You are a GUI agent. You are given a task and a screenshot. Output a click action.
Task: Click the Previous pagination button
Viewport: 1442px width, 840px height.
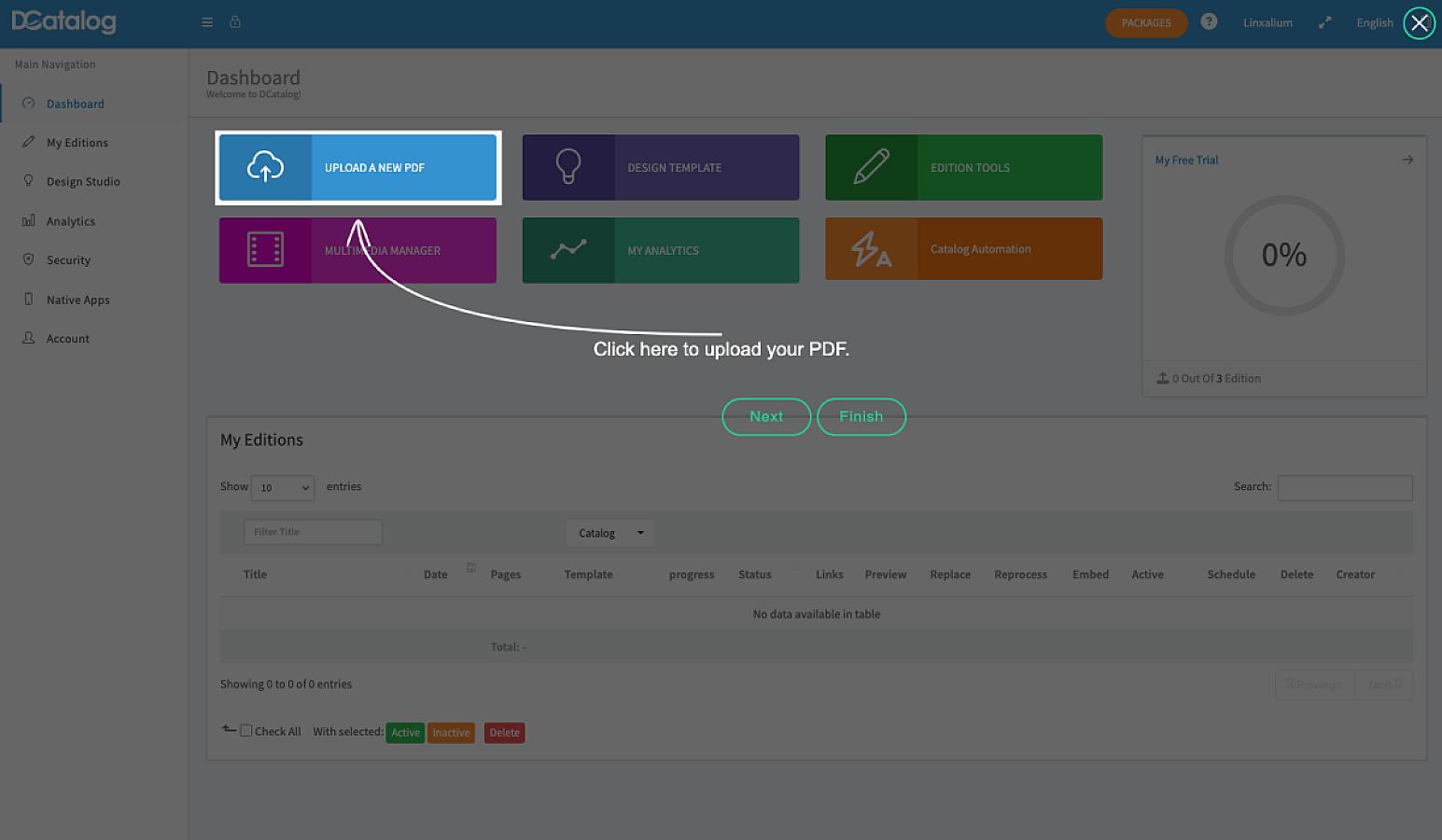pyautogui.click(x=1314, y=684)
